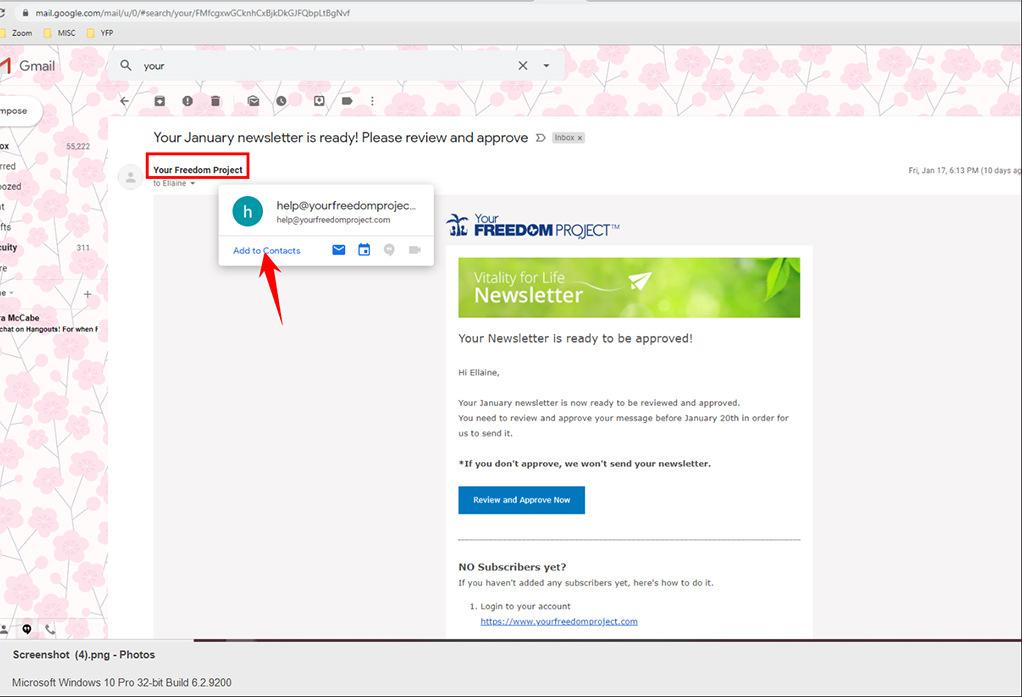The height and width of the screenshot is (697, 1022).
Task: Open the label with 311 unread
Action: (x=46, y=247)
